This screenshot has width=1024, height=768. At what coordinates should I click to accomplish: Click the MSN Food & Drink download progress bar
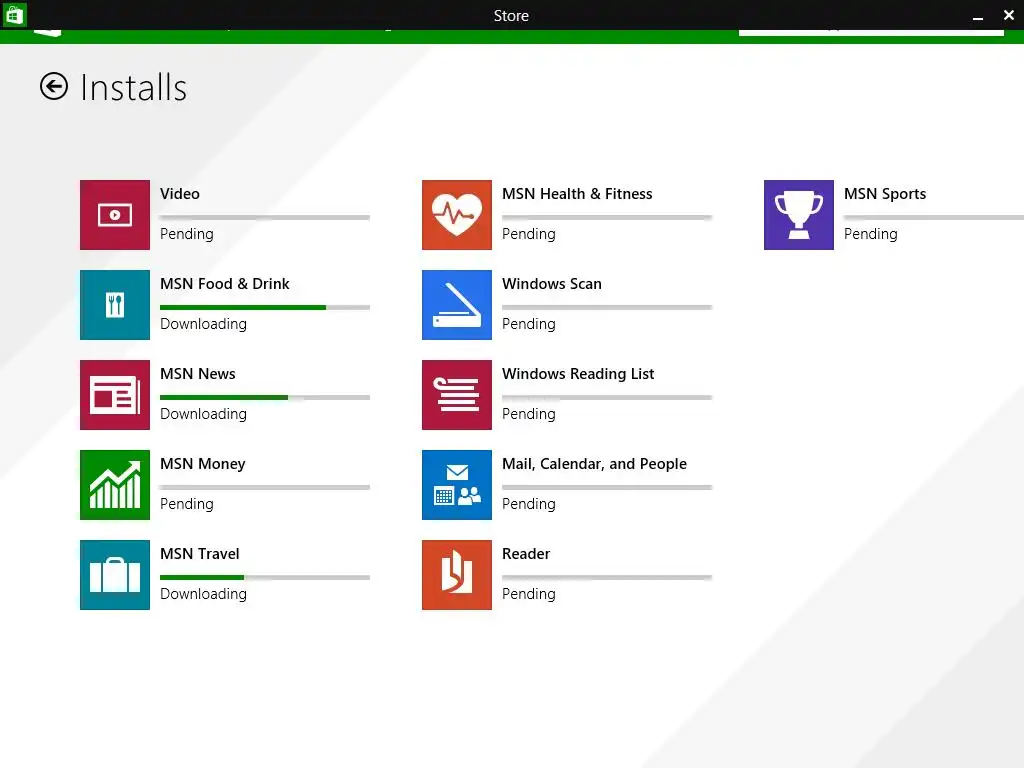tap(265, 307)
